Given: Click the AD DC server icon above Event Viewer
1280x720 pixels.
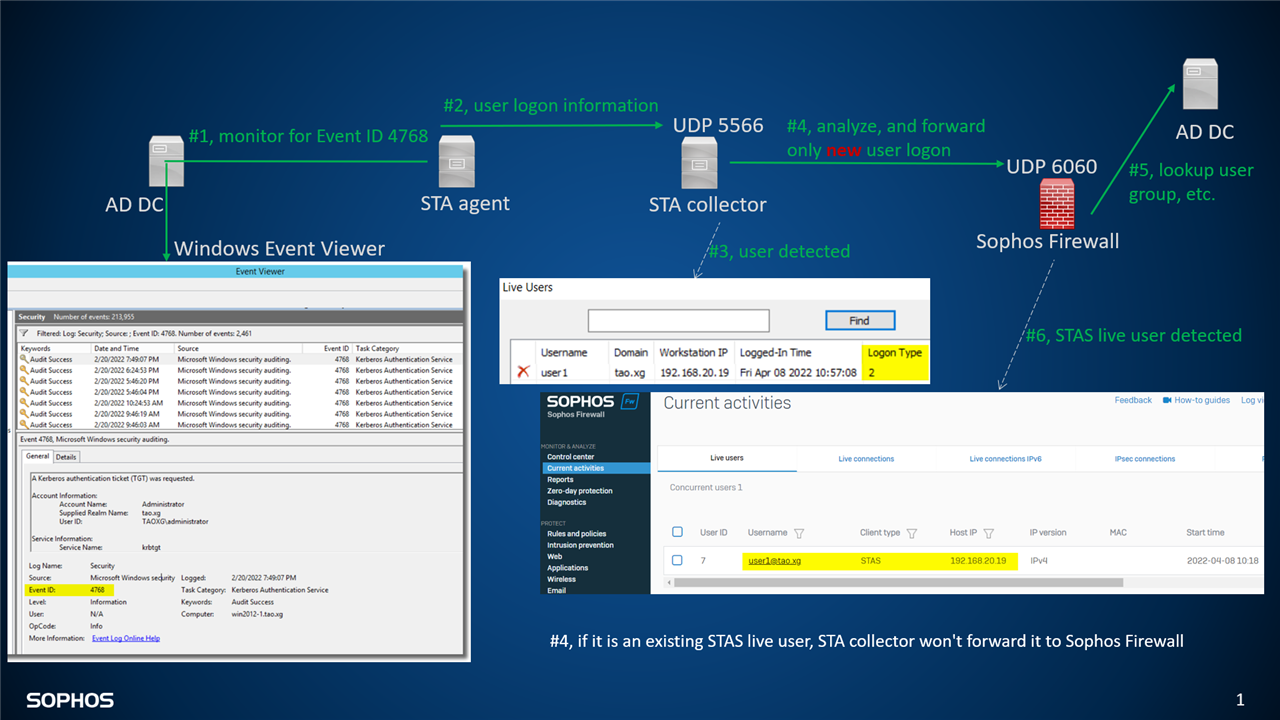Looking at the screenshot, I should coord(164,162).
